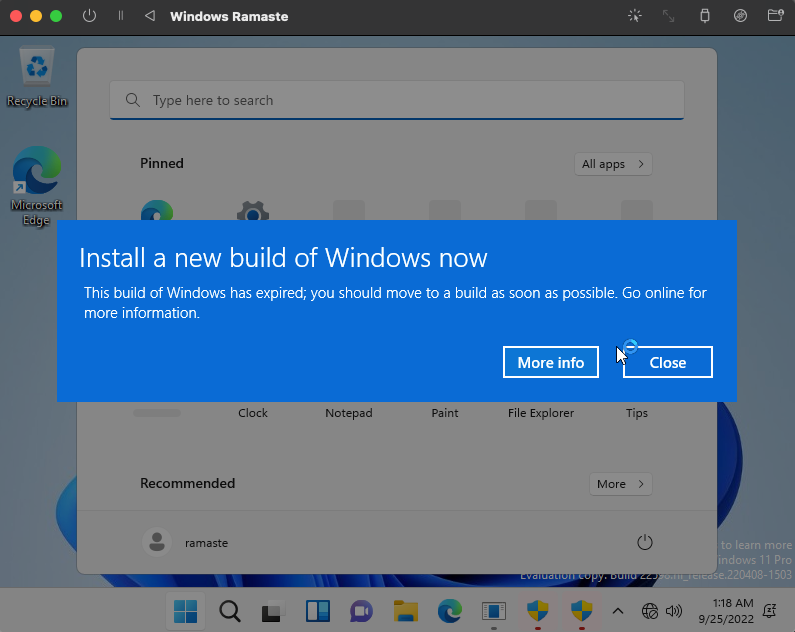Select the pinned Notepad app label

pos(349,413)
